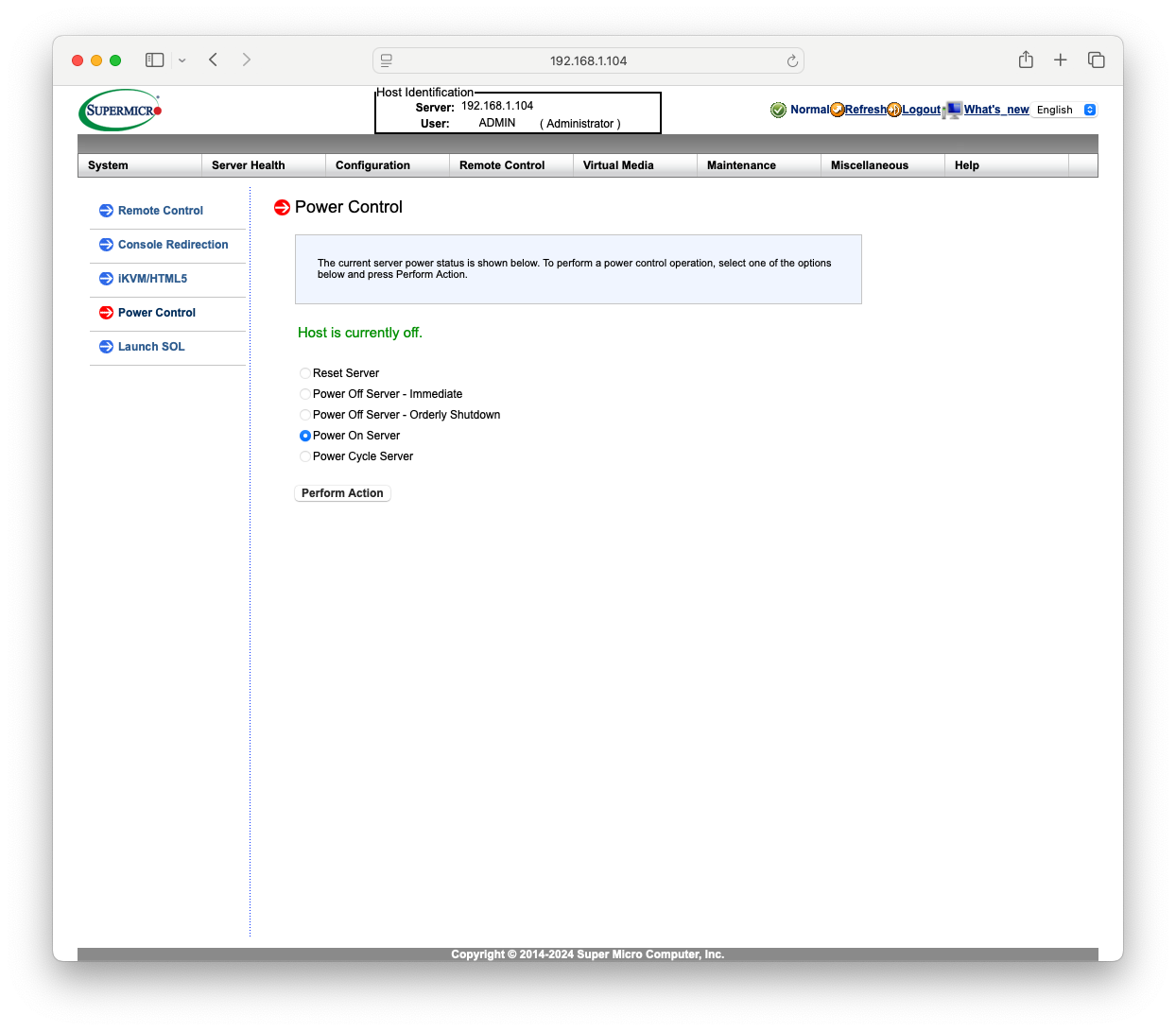Click the iKVM/HTML5 sidebar arrow icon
The width and height of the screenshot is (1176, 1031).
tap(106, 279)
